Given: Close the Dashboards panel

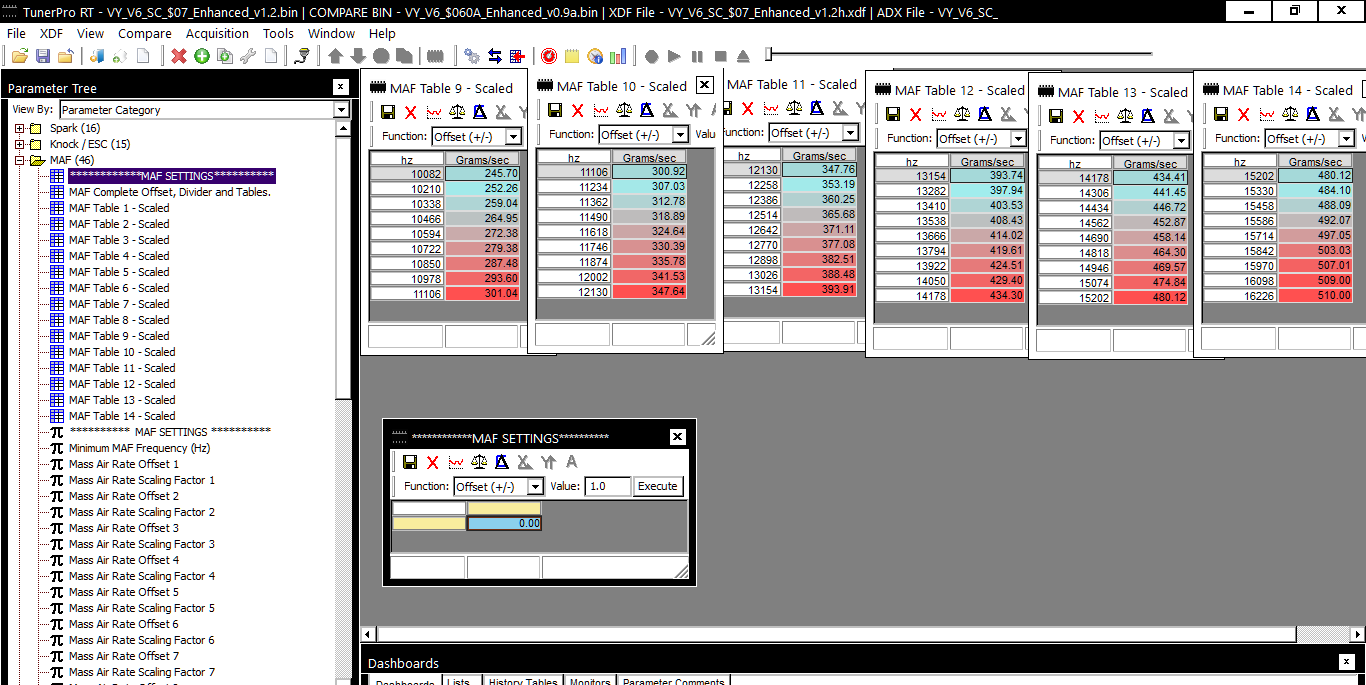Looking at the screenshot, I should pyautogui.click(x=1346, y=662).
